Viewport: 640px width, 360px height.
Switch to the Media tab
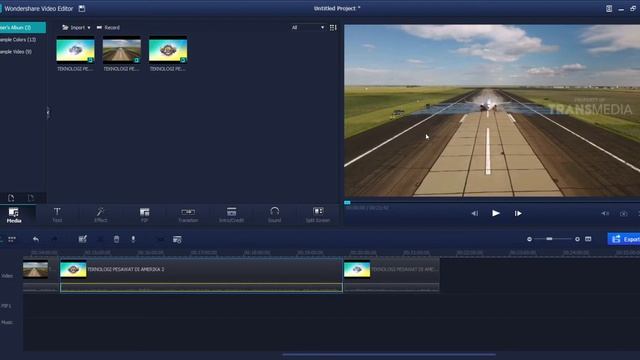(14, 215)
